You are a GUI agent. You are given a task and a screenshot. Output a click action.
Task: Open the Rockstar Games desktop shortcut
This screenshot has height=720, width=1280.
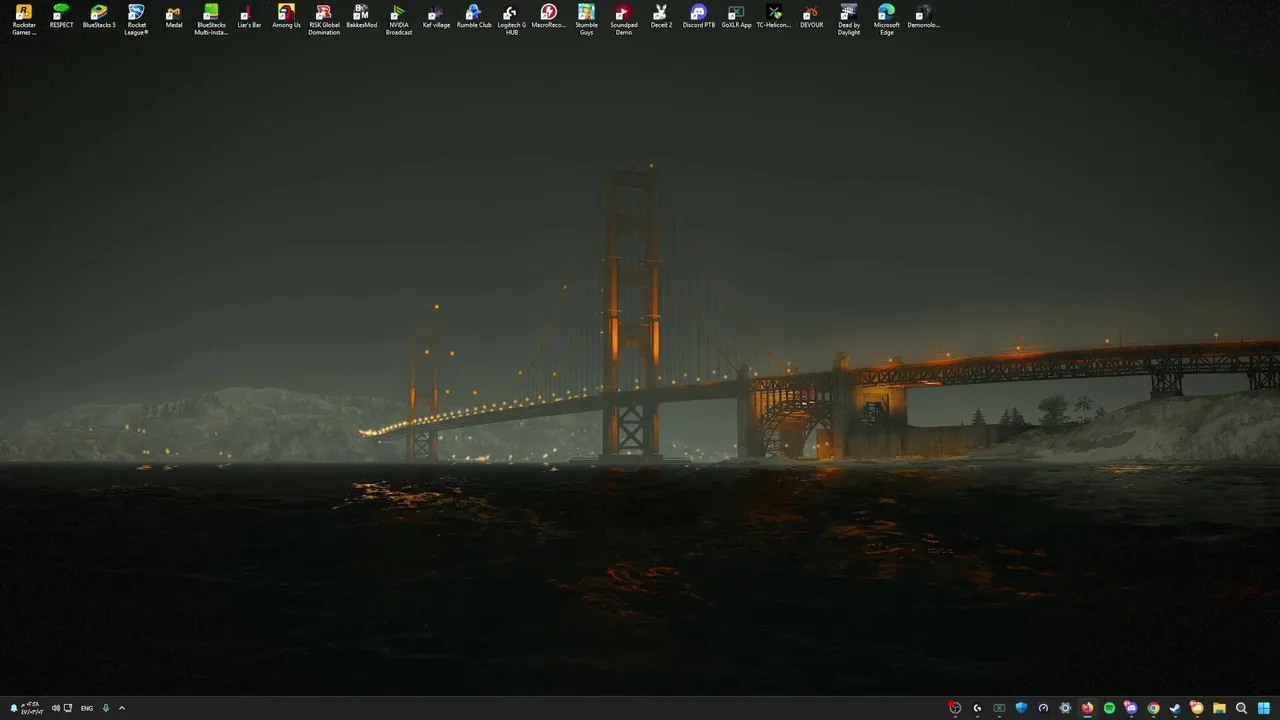tap(24, 20)
